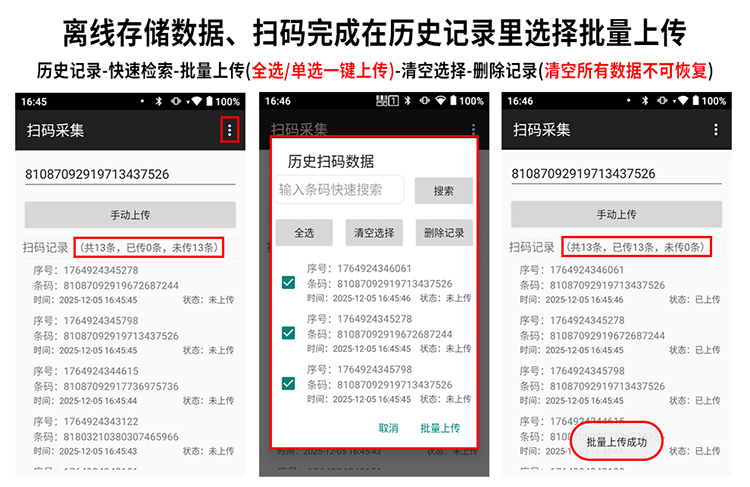Tap the Bluetooth icon on the 批量上传成功 screen

(x=645, y=101)
